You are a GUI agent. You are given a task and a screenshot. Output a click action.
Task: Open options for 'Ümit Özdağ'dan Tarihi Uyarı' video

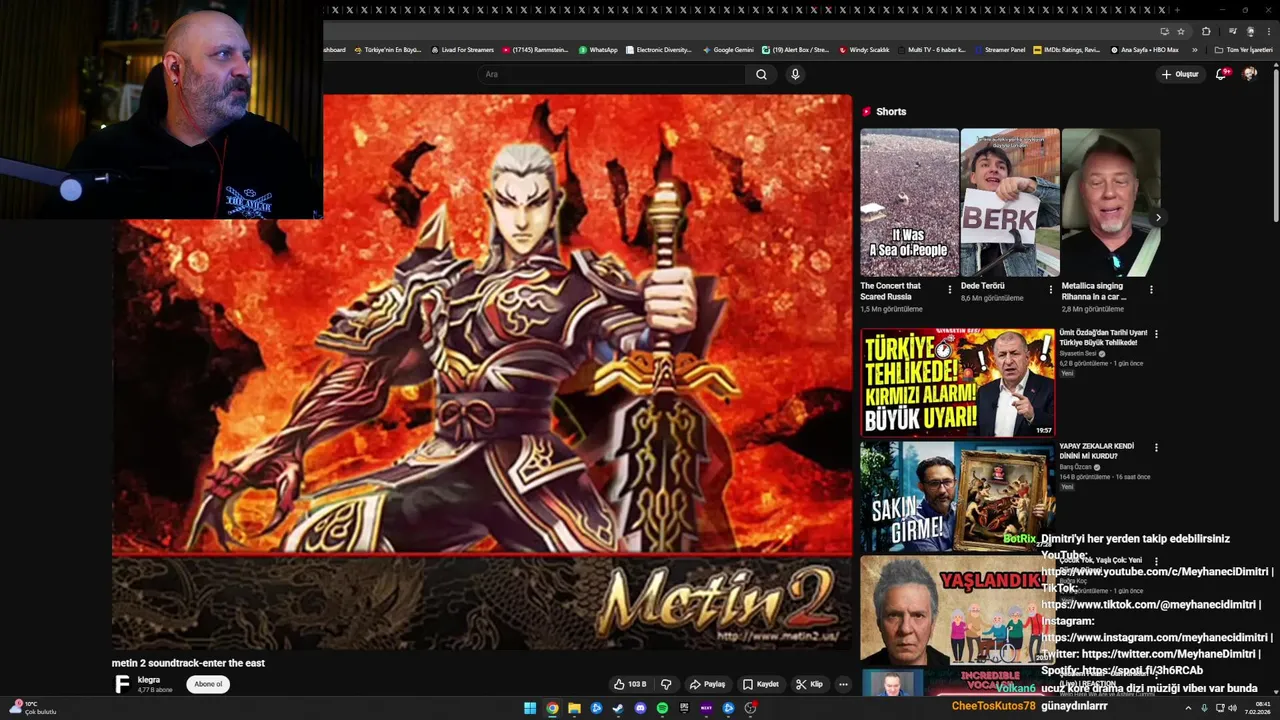coord(1156,334)
